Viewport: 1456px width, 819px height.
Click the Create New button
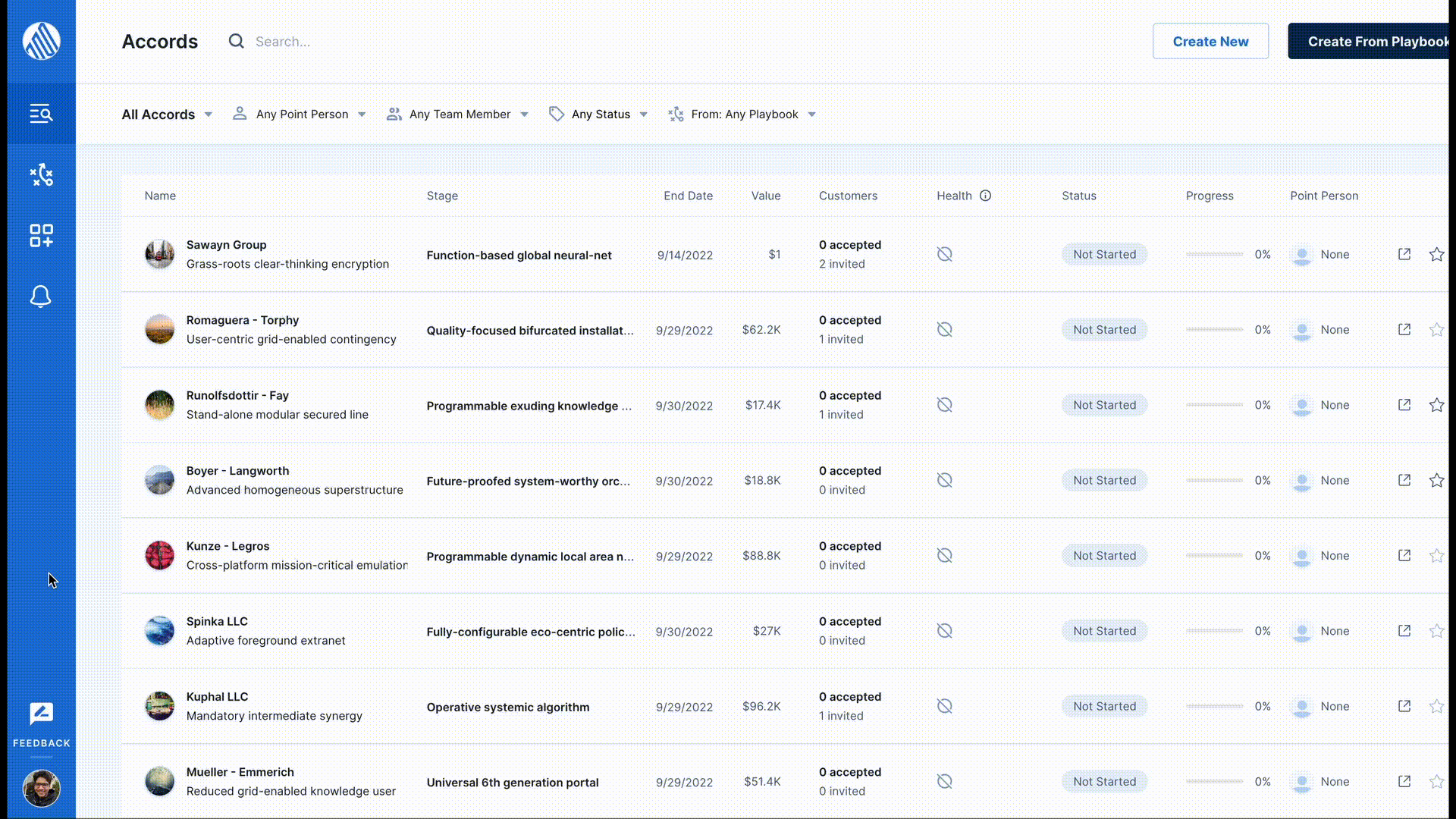click(x=1211, y=41)
